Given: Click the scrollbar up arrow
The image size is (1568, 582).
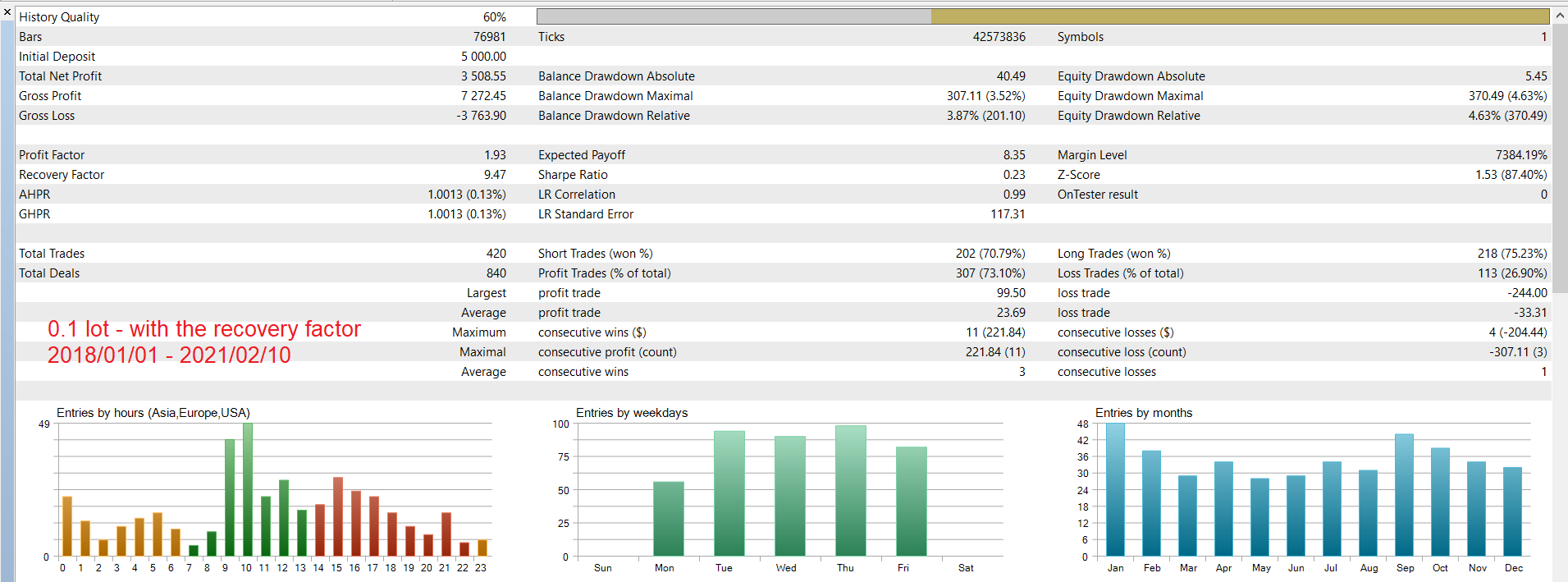Looking at the screenshot, I should [x=1560, y=16].
